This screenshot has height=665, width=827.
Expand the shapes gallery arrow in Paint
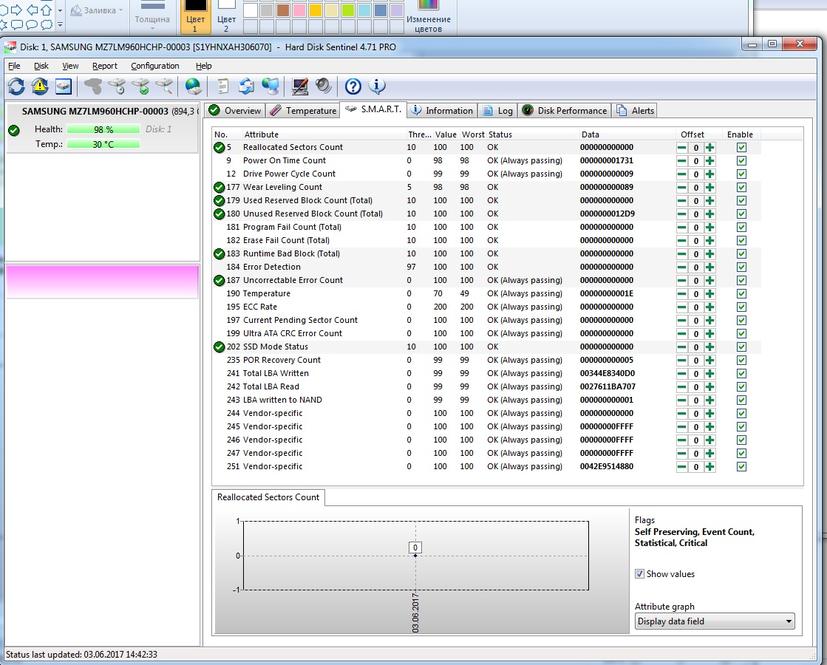tap(60, 24)
